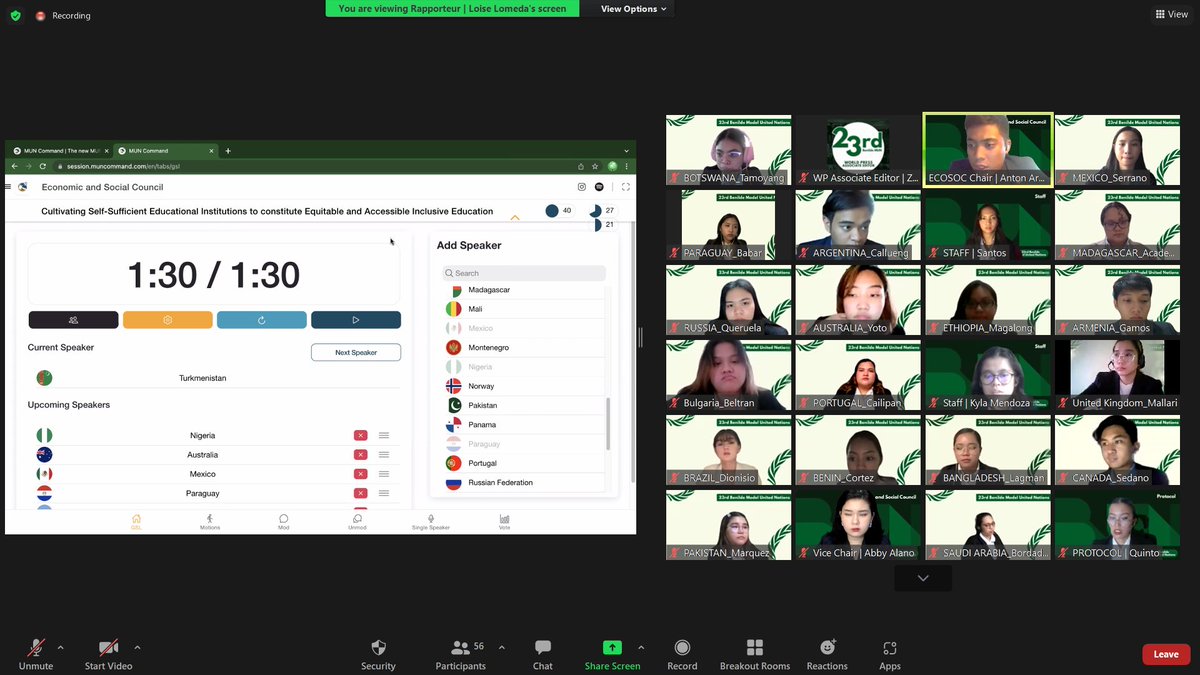This screenshot has height=675, width=1200.
Task: Remove Paraguay from upcoming speakers
Action: [360, 493]
